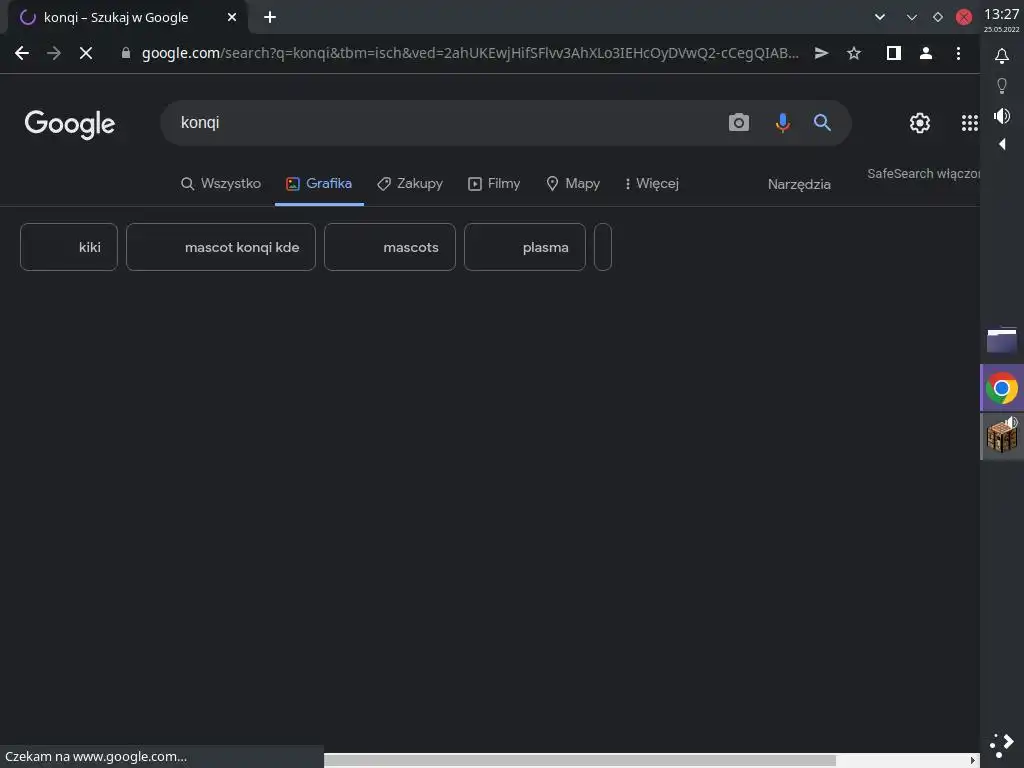
Task: Go to the Google homepage logo
Action: tap(70, 123)
